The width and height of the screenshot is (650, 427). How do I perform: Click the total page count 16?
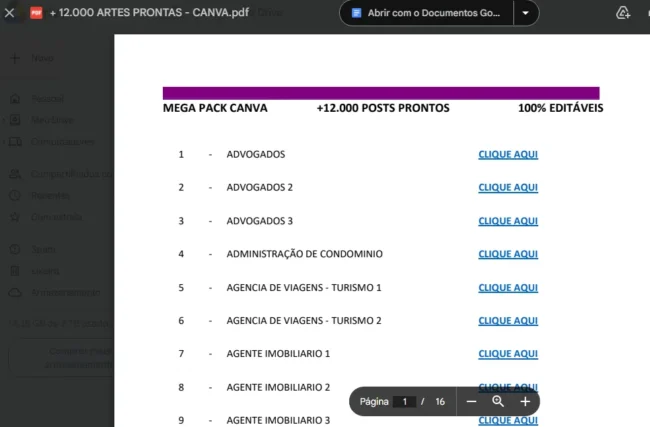pyautogui.click(x=440, y=401)
